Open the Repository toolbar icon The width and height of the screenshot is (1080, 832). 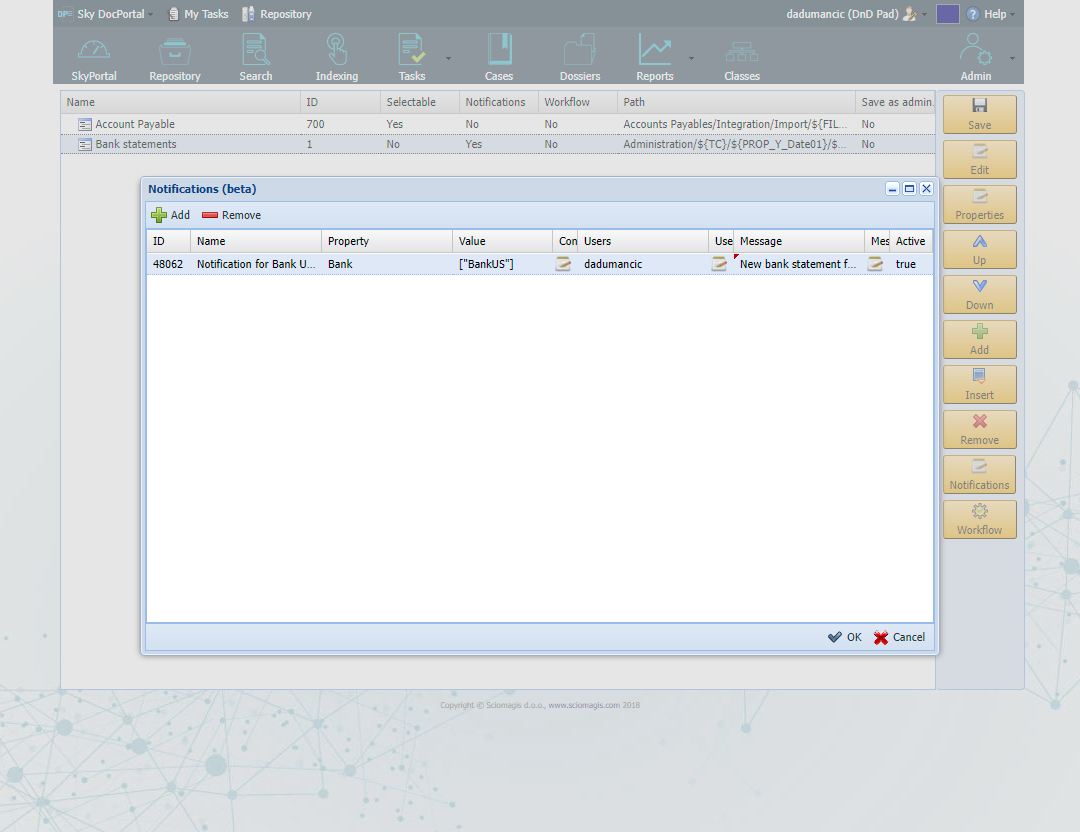pos(174,56)
